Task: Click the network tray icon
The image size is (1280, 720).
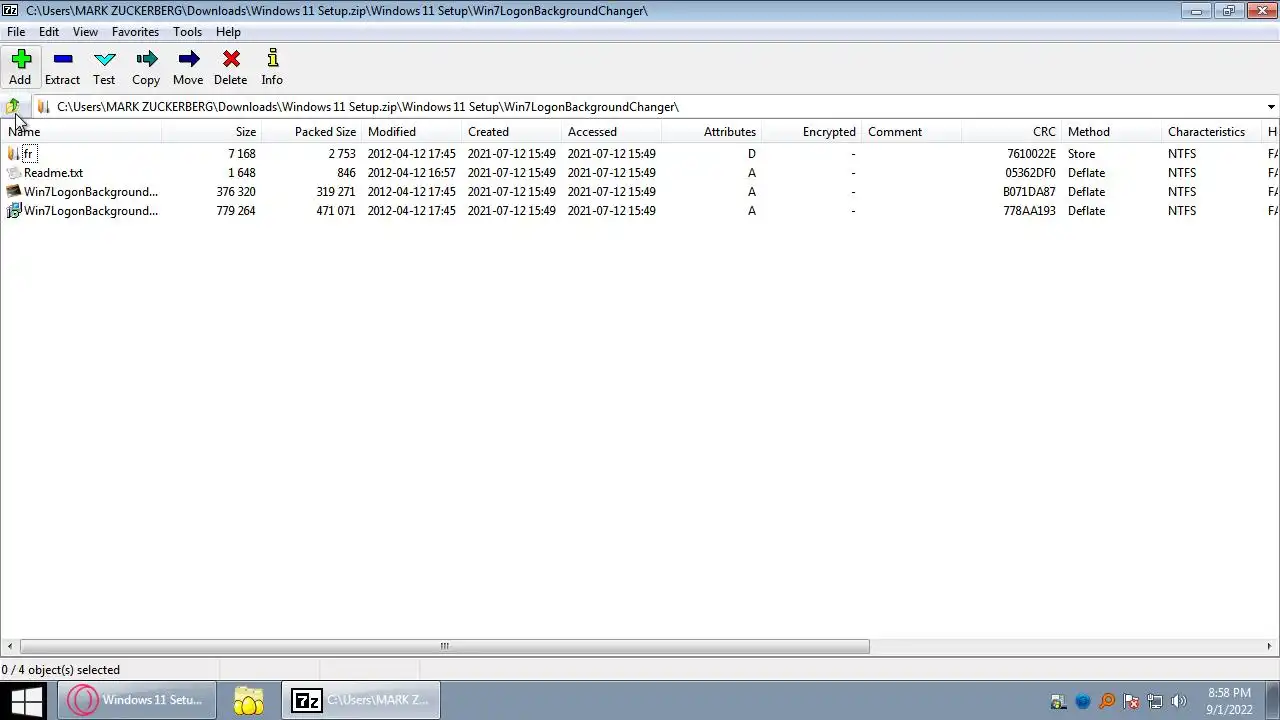Action: (x=1155, y=701)
